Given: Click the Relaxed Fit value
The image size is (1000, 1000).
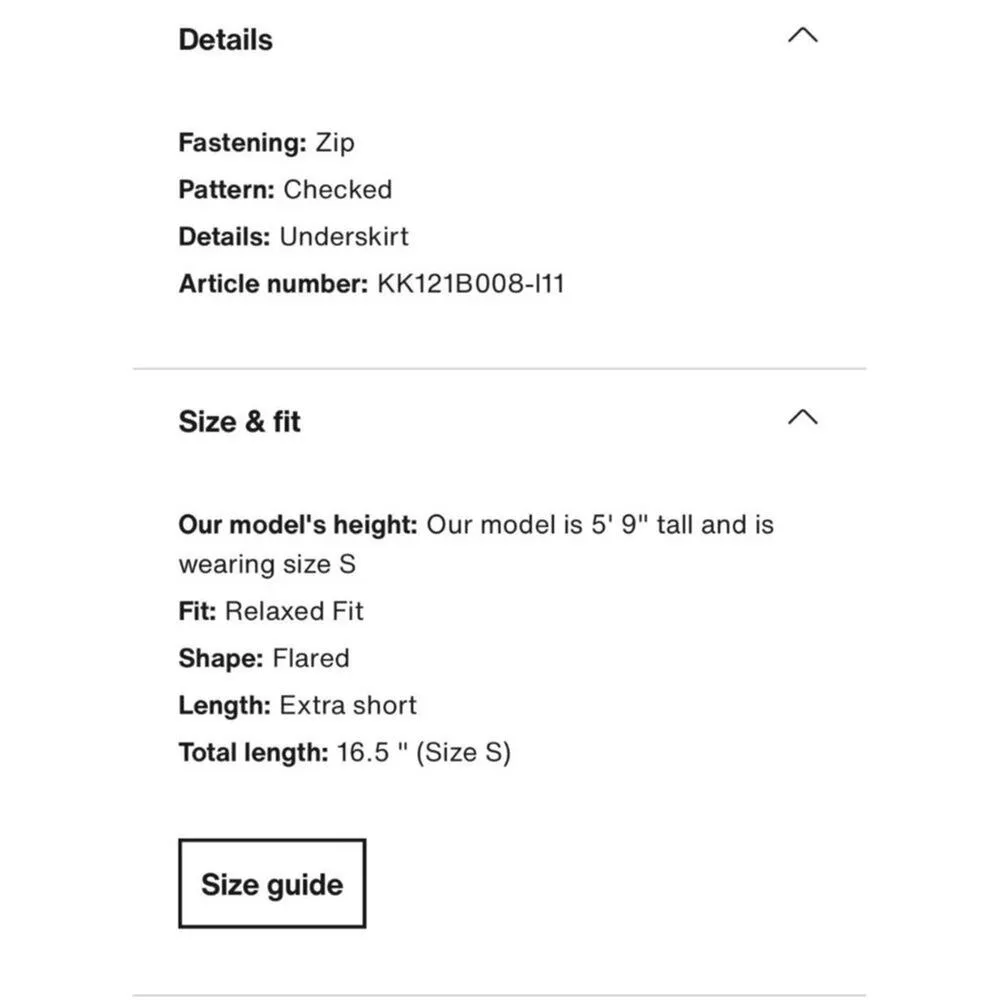Looking at the screenshot, I should [x=294, y=611].
